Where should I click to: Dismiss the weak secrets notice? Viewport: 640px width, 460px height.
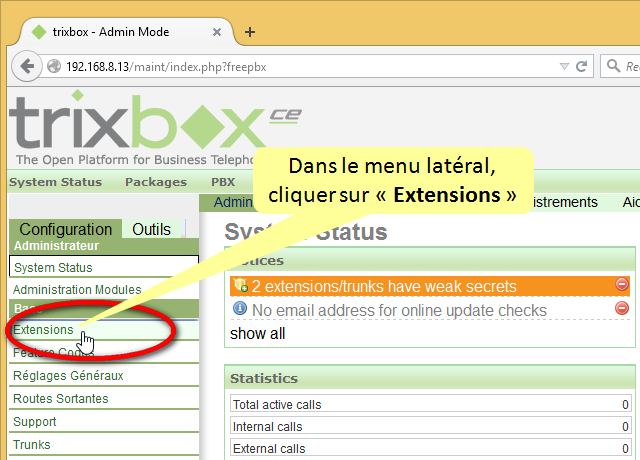[x=622, y=284]
